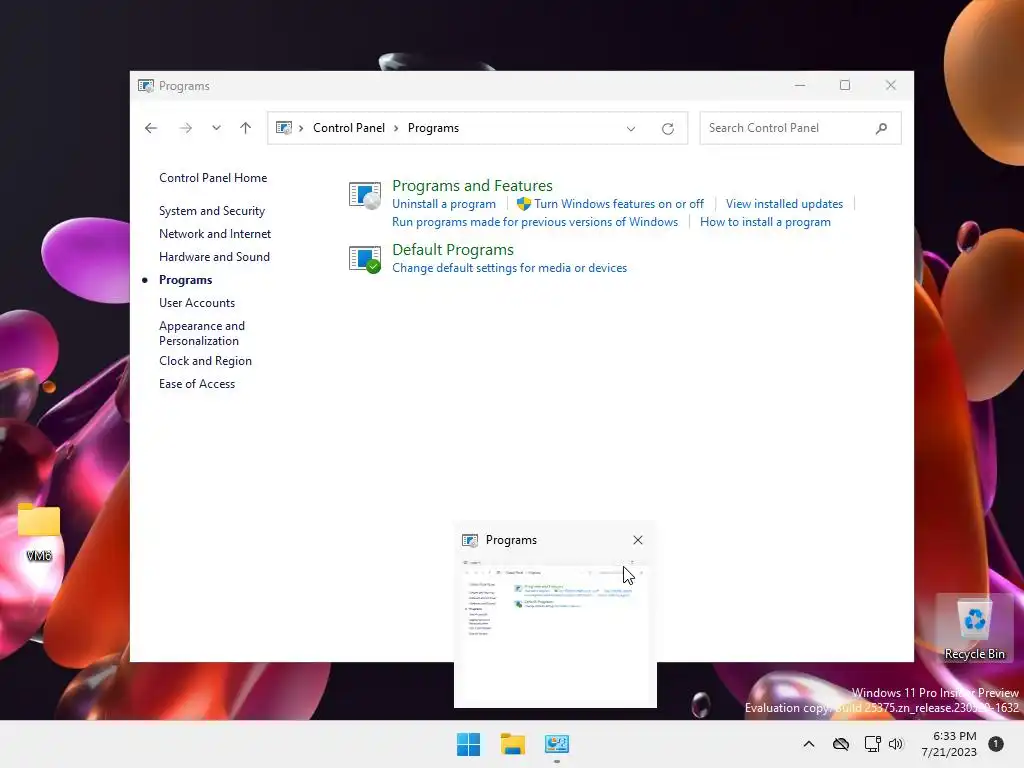Image resolution: width=1024 pixels, height=768 pixels.
Task: Click the icon in the taskbar preview header
Action: pyautogui.click(x=470, y=540)
